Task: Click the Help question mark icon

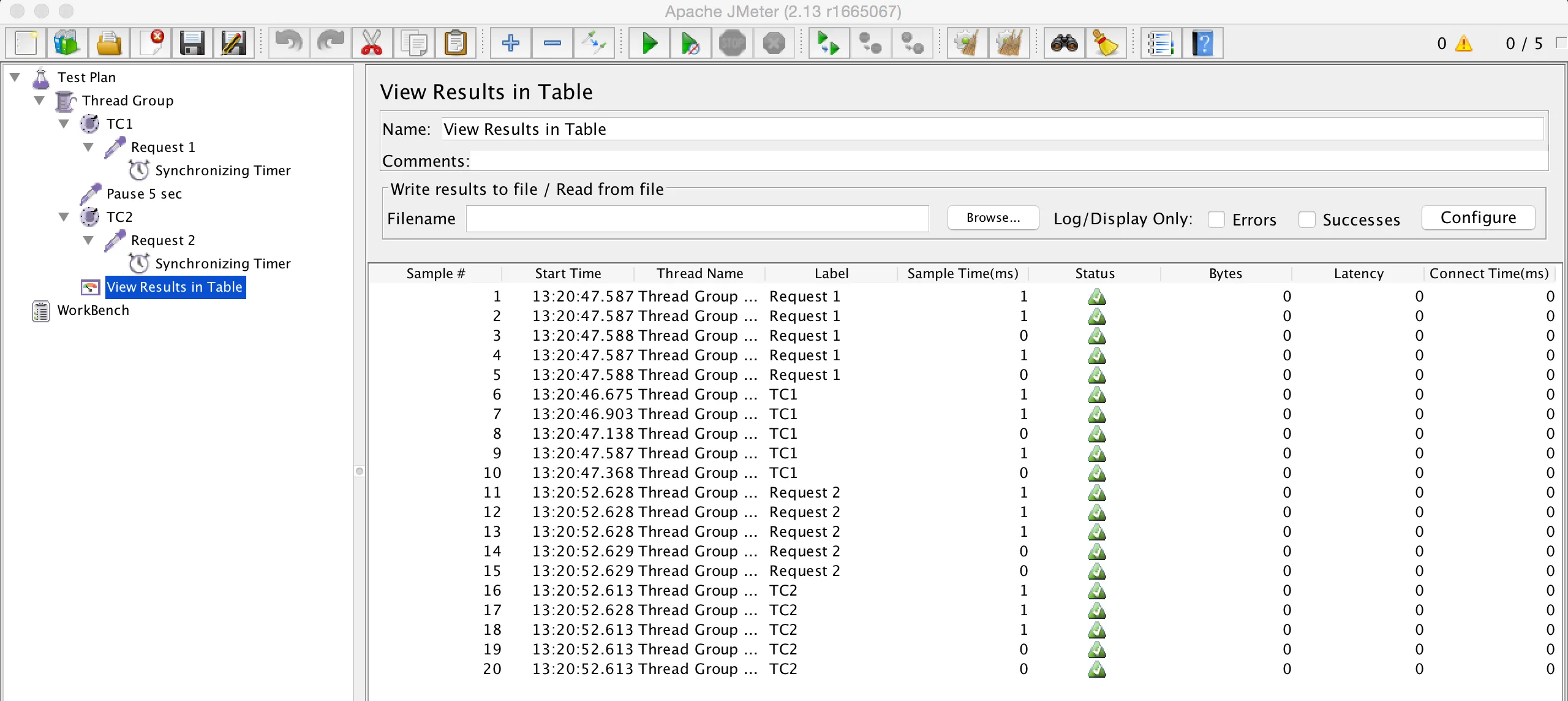Action: pyautogui.click(x=1202, y=44)
